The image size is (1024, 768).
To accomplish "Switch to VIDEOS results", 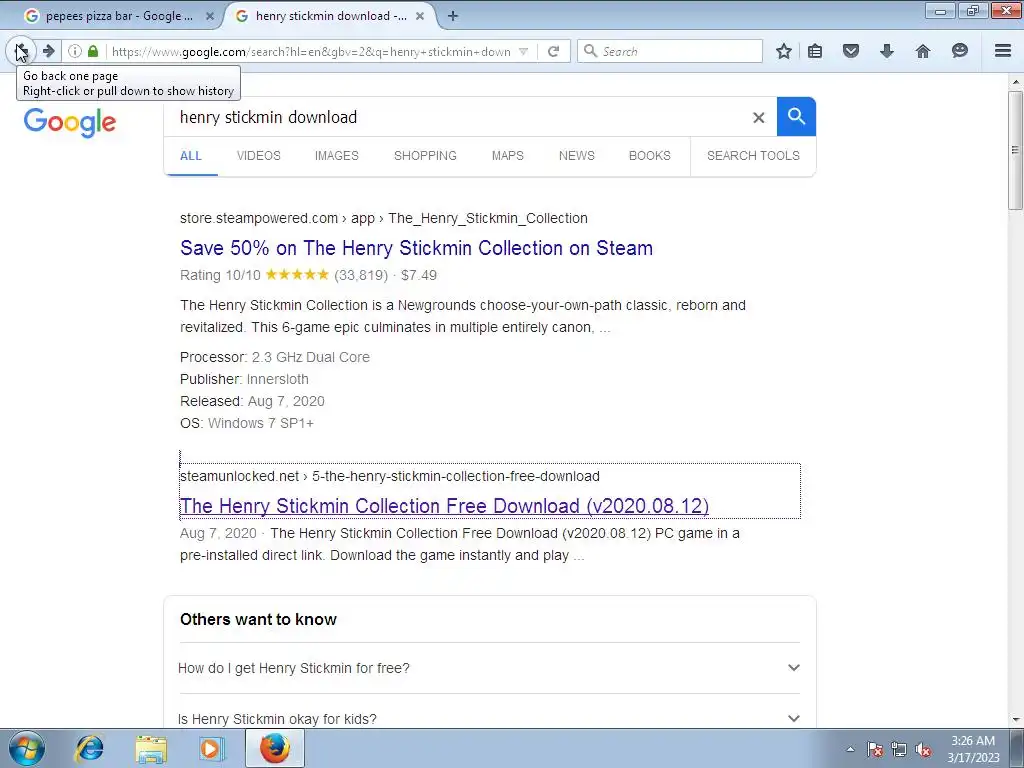I will [x=259, y=156].
